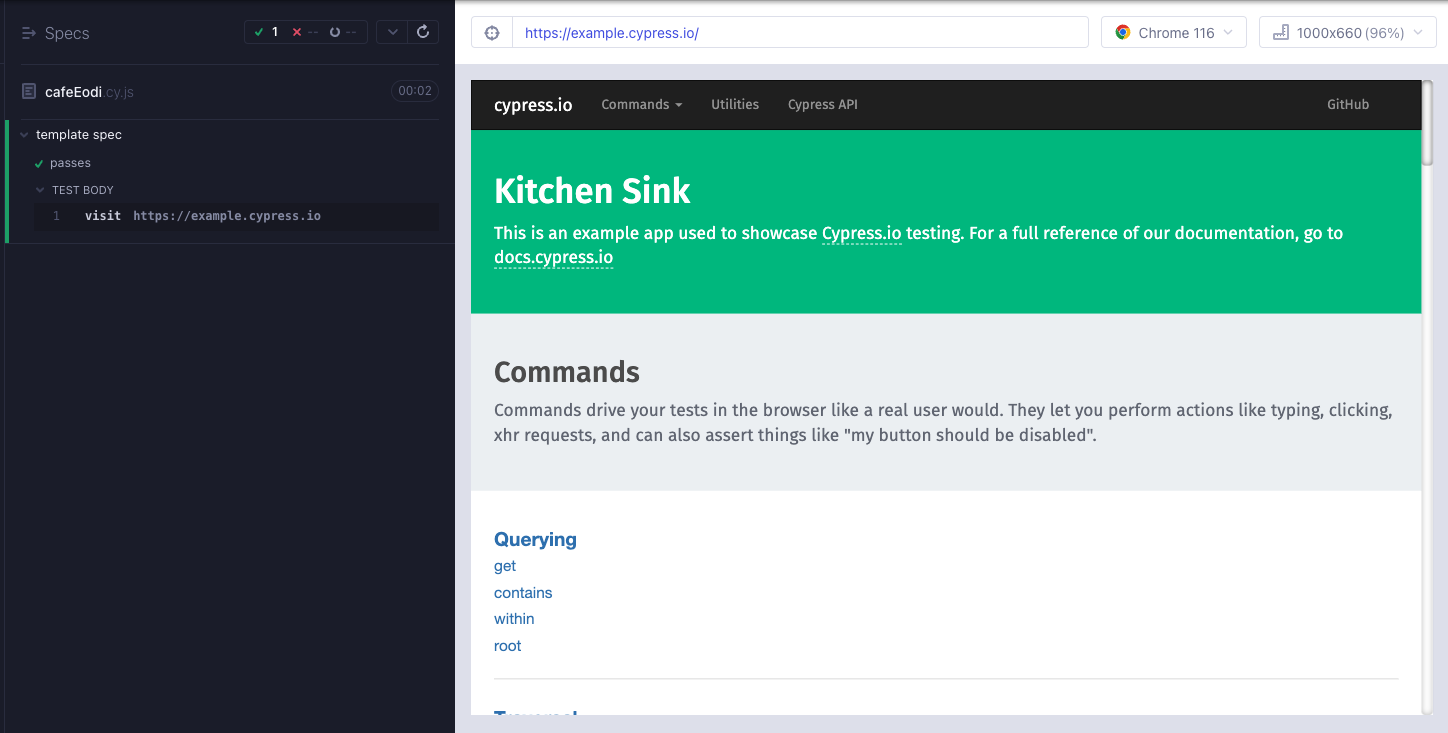Open the 1000x660 viewport size dropdown
Image resolution: width=1448 pixels, height=733 pixels.
pyautogui.click(x=1348, y=33)
